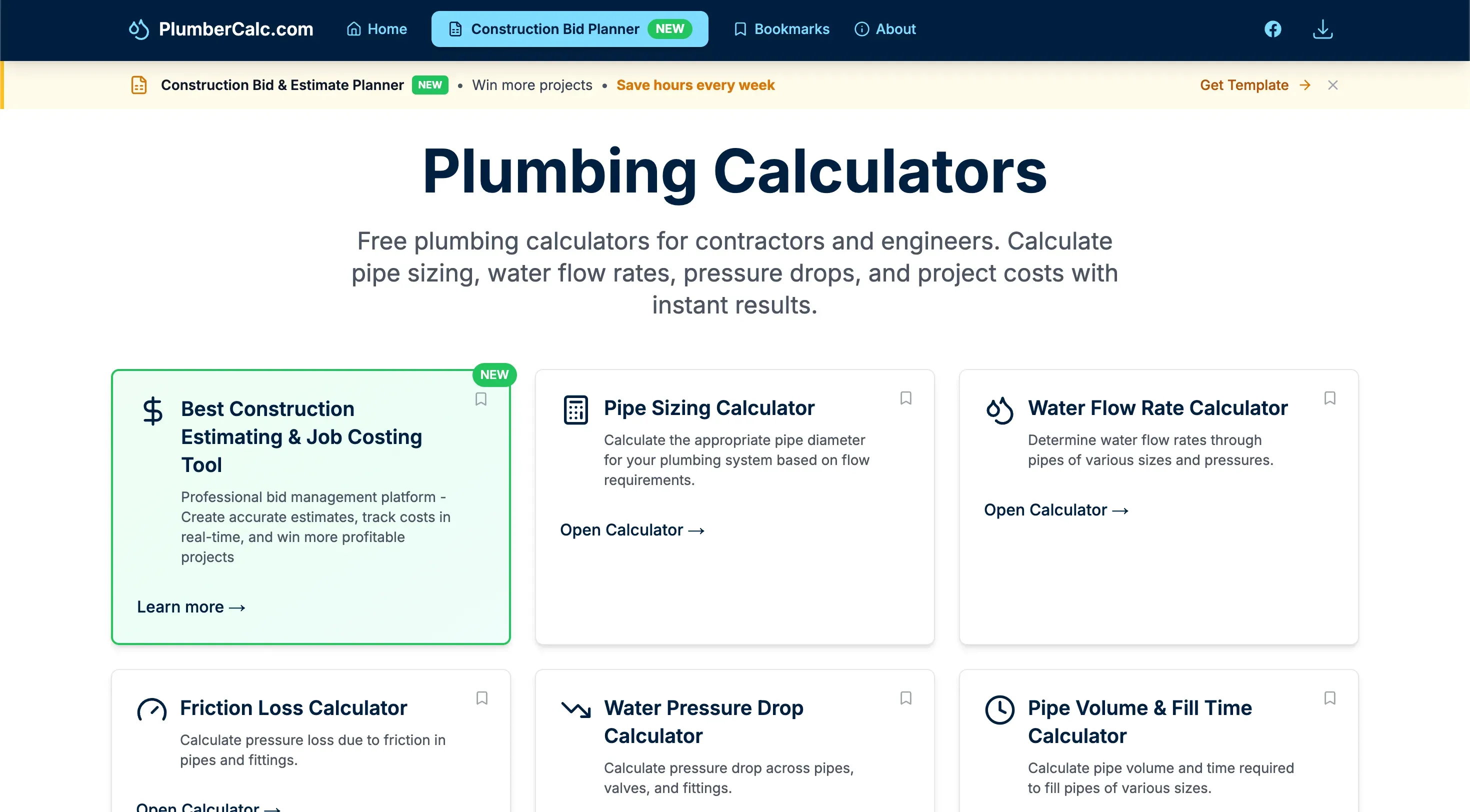Click the PlumberCalc.com water drop logo
This screenshot has height=812, width=1470.
tap(138, 29)
